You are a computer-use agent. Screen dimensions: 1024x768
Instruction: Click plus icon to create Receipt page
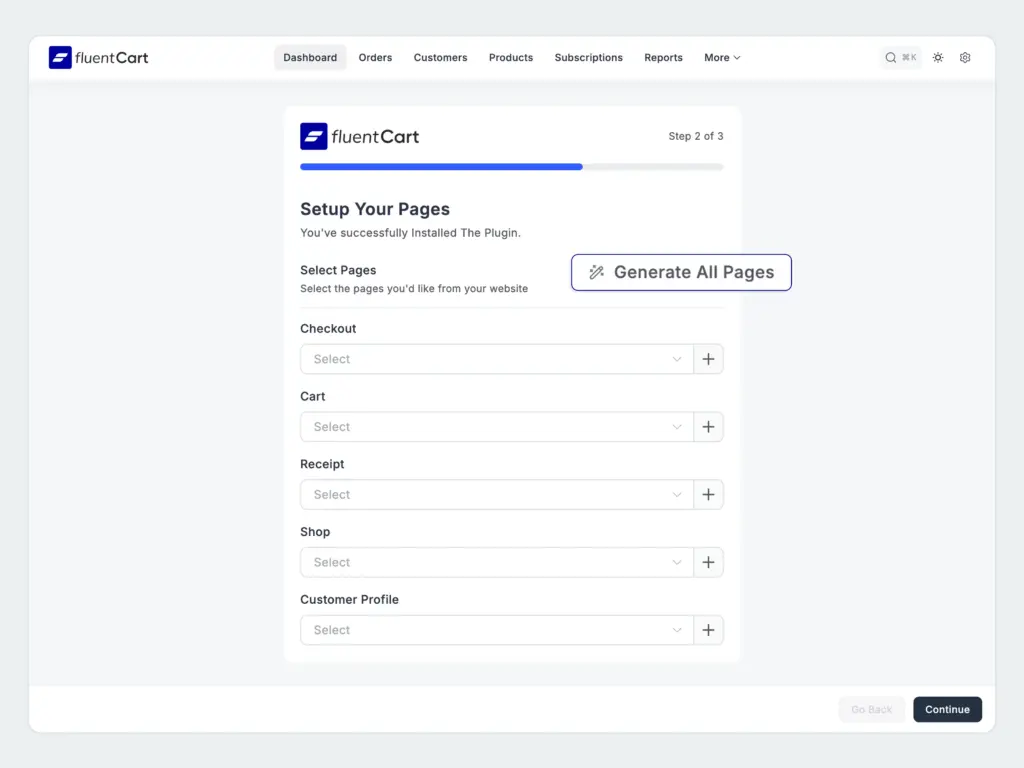pyautogui.click(x=708, y=494)
